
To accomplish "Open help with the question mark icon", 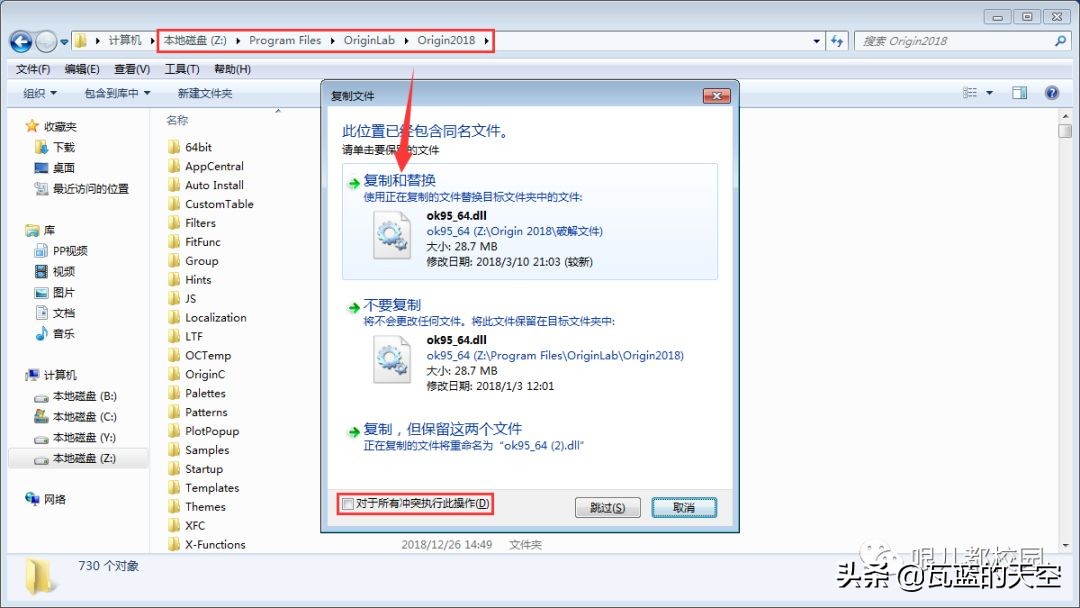I will coord(1052,92).
